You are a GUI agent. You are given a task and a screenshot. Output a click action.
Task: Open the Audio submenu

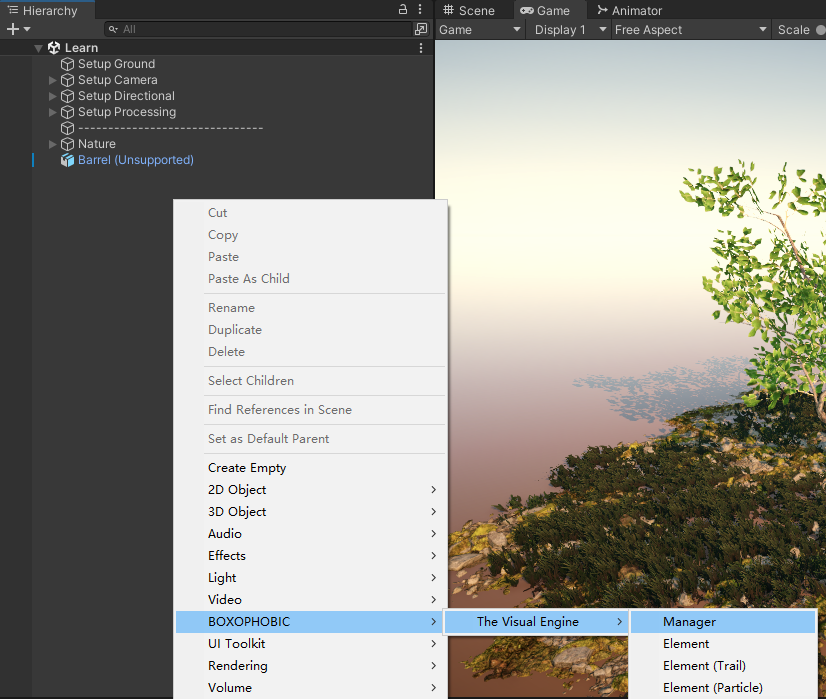click(x=312, y=534)
